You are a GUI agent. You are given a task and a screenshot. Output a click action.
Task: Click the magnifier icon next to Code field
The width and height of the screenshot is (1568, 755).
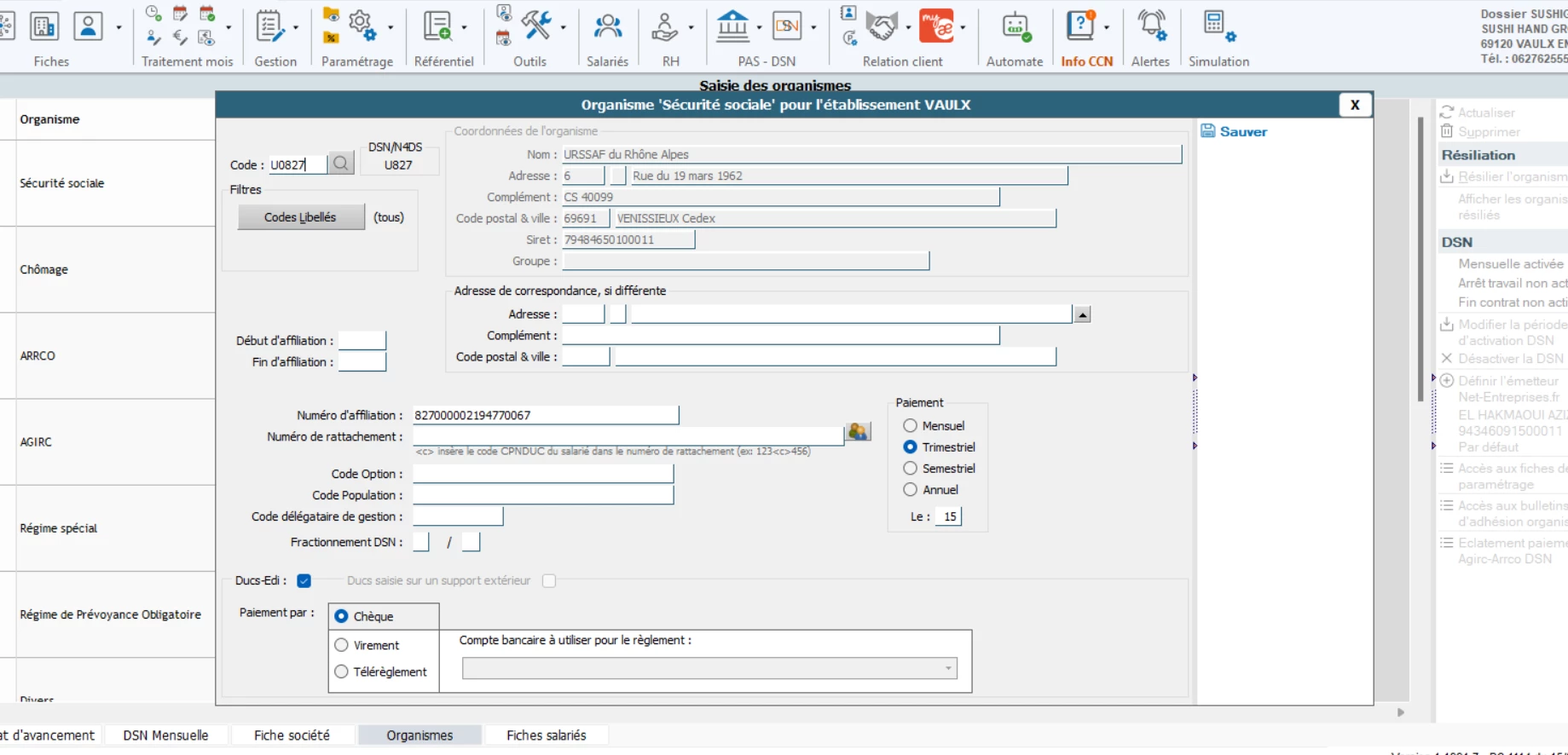341,164
